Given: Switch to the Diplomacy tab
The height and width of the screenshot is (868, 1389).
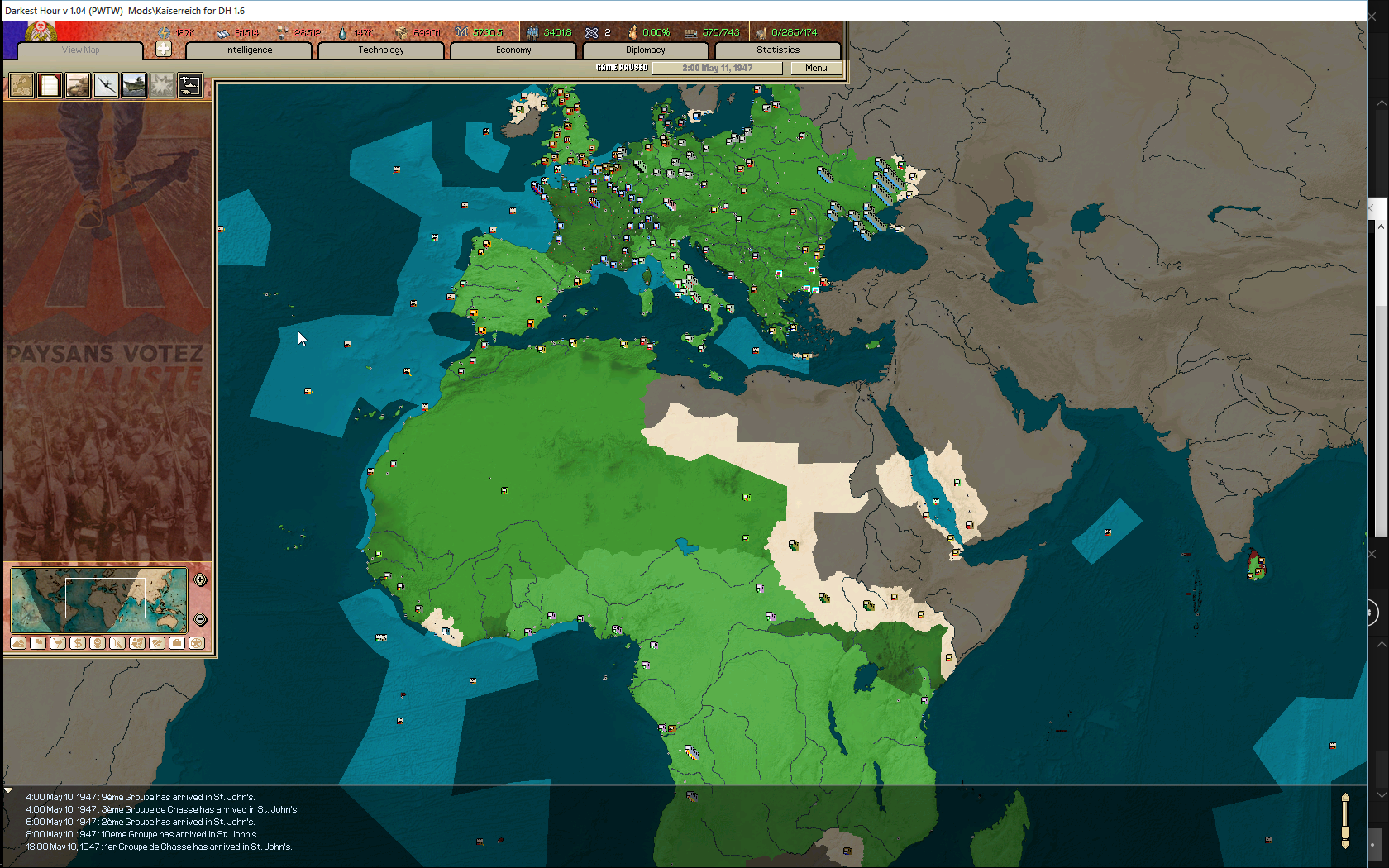Looking at the screenshot, I should pos(645,50).
